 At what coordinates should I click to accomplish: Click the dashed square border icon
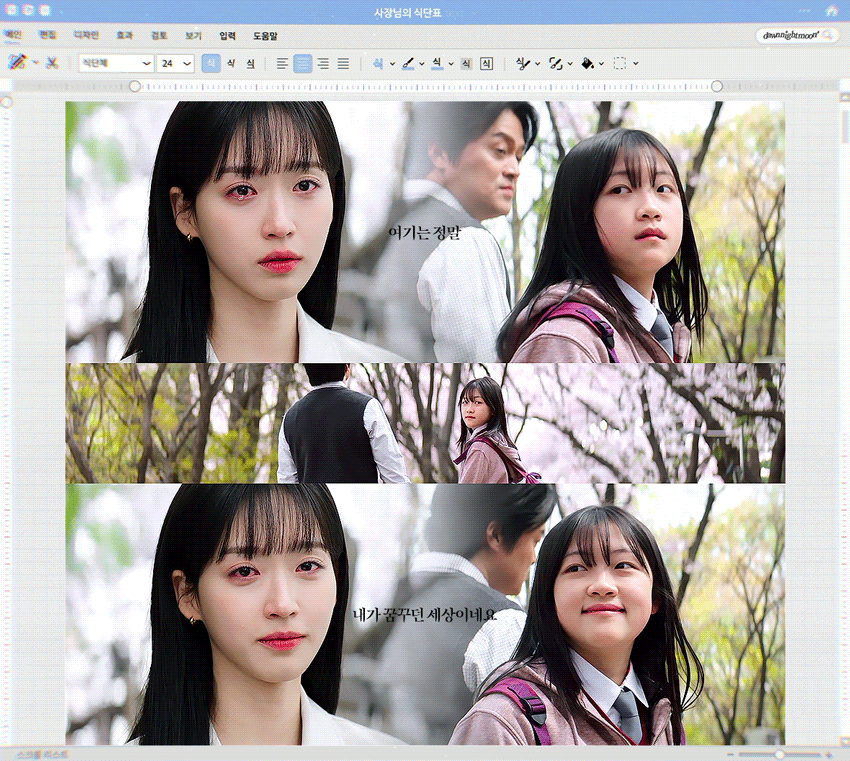[x=620, y=64]
